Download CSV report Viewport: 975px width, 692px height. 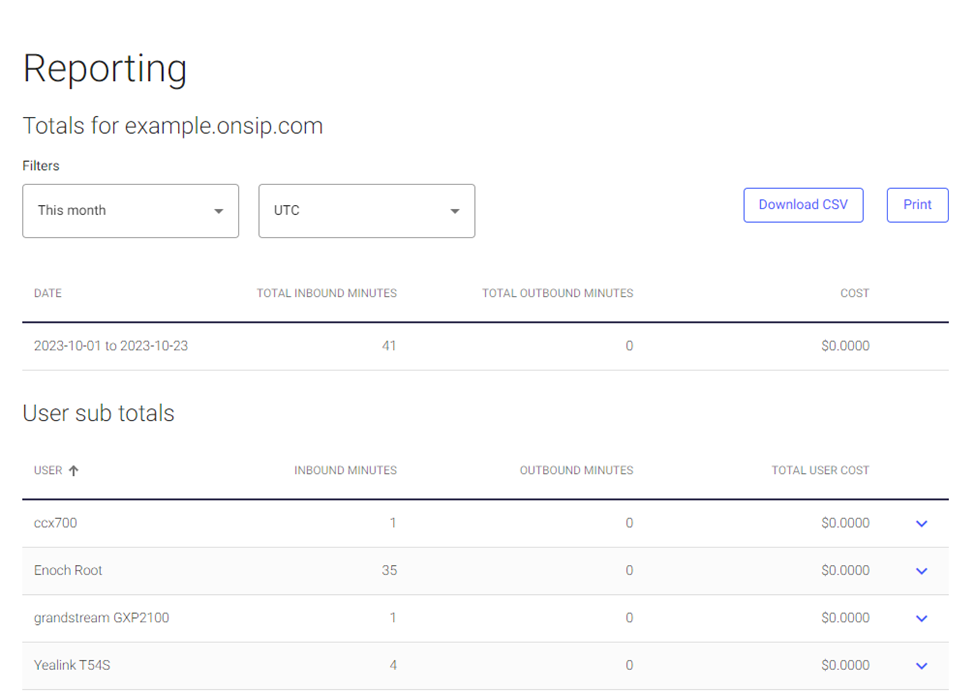pyautogui.click(x=803, y=205)
